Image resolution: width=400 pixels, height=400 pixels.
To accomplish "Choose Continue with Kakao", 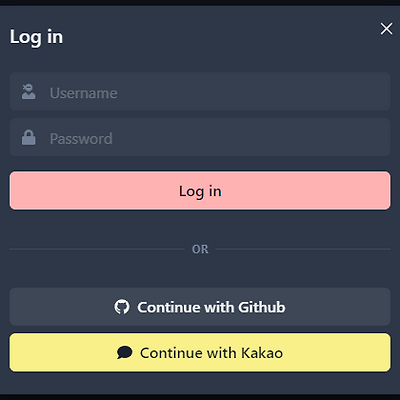I will [x=200, y=352].
